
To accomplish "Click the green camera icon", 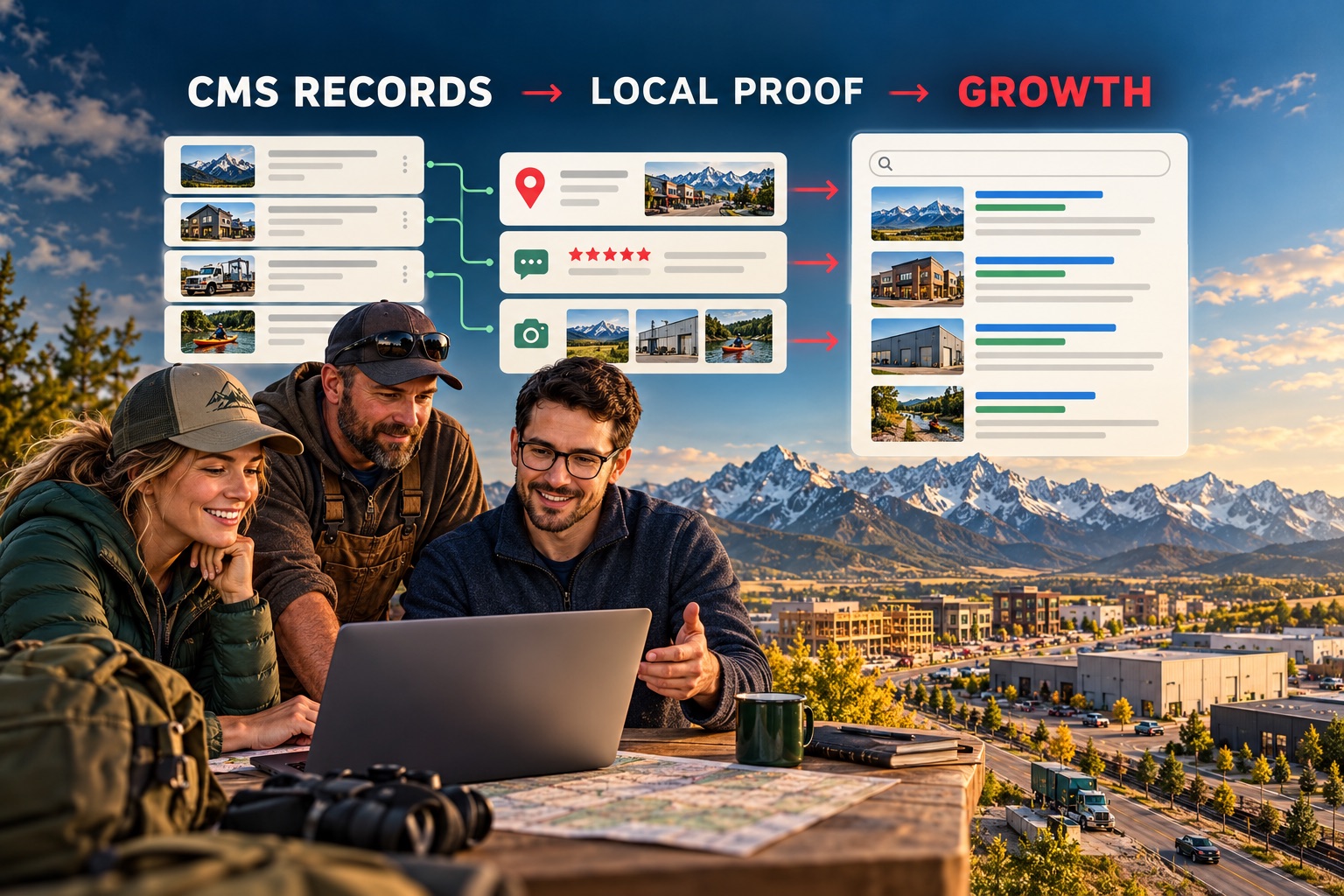I will (x=531, y=333).
